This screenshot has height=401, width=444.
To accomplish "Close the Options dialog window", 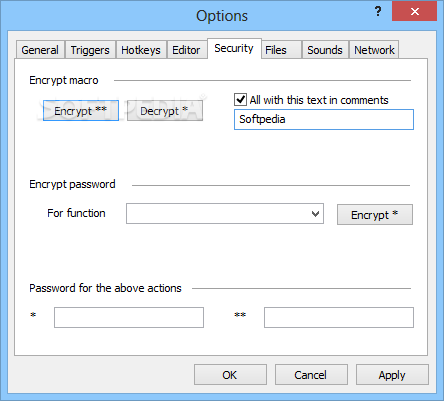I will [x=414, y=11].
